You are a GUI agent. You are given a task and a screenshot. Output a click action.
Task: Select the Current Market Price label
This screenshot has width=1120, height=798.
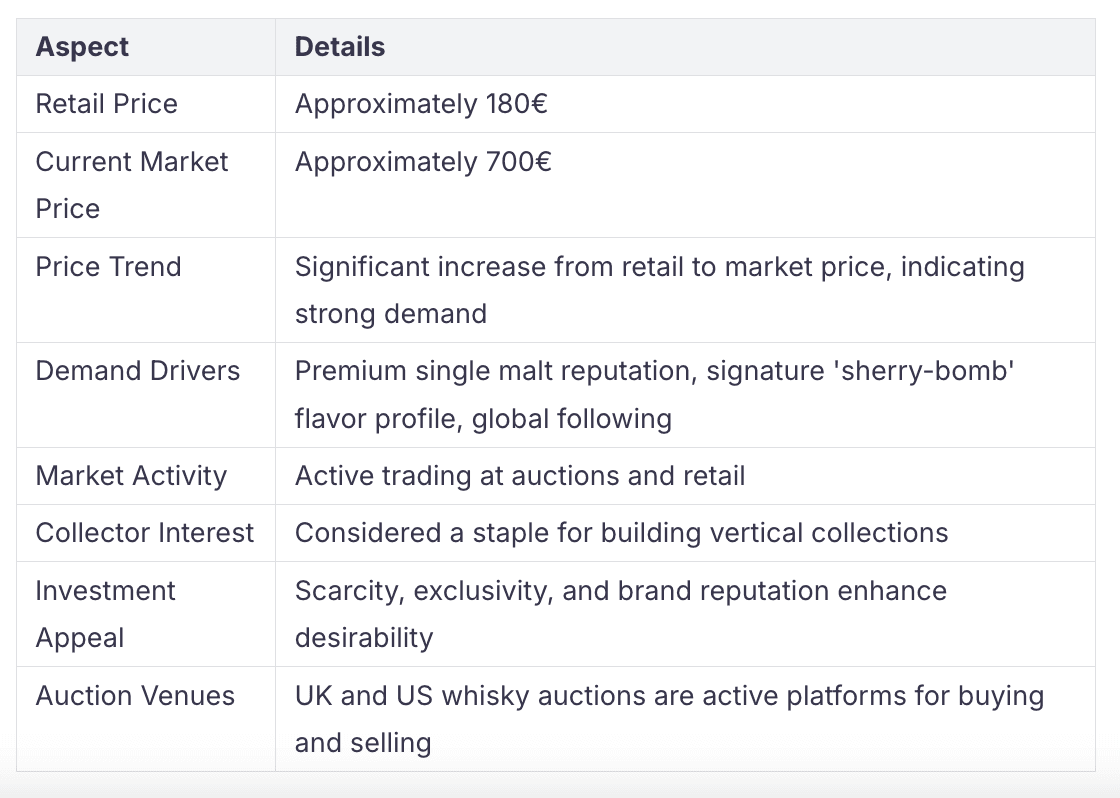point(131,185)
